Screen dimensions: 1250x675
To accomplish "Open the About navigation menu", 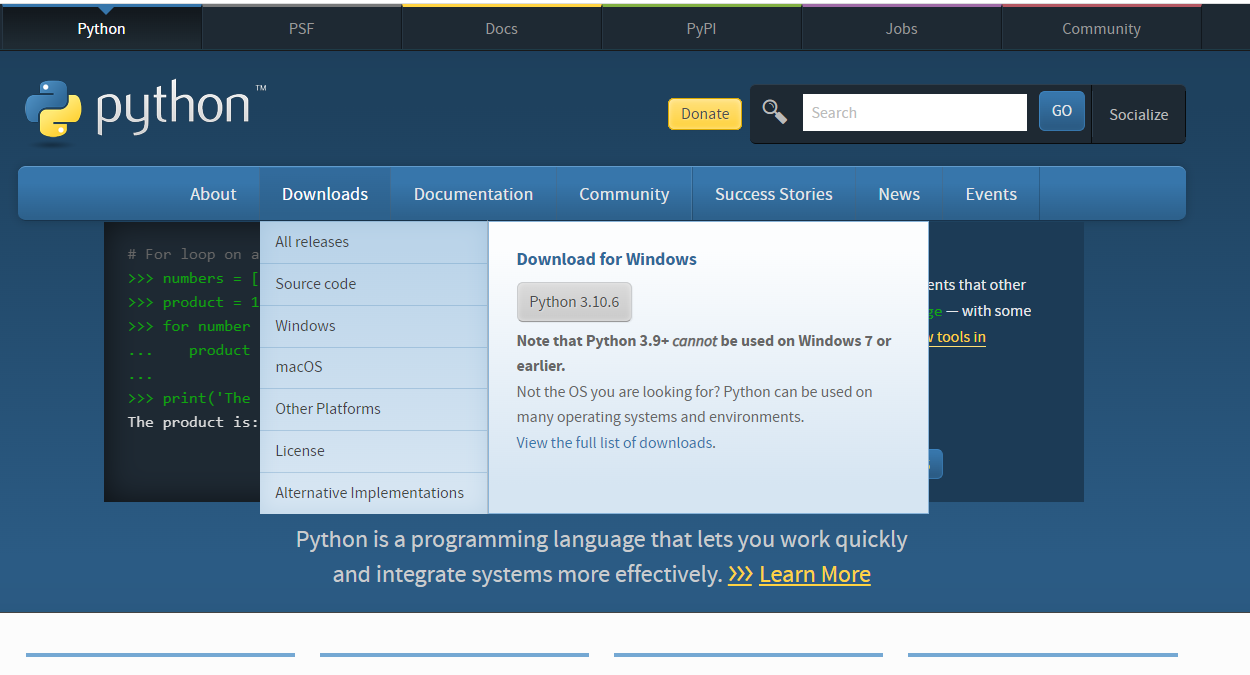I will (213, 194).
